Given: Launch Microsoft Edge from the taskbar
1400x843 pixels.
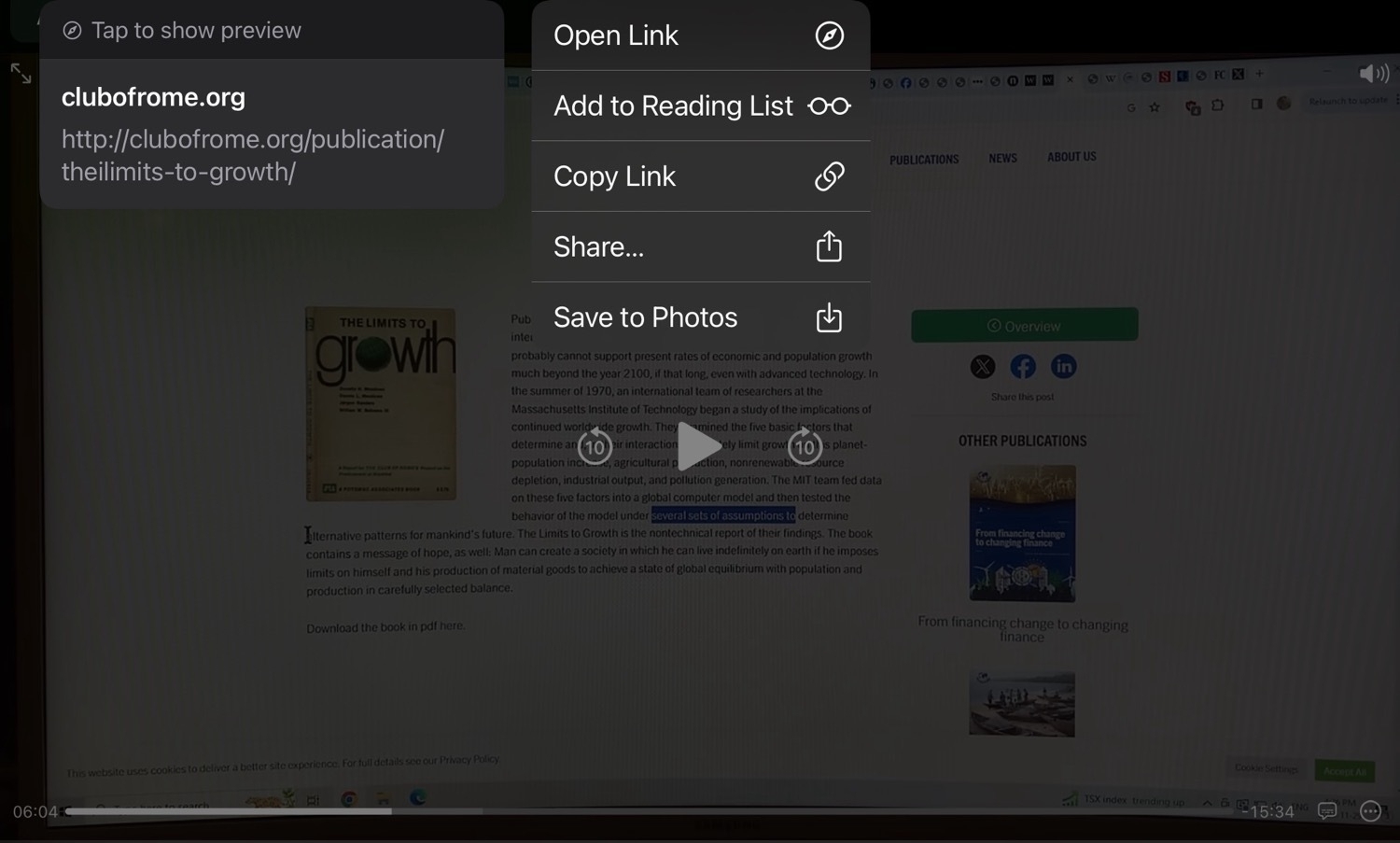Looking at the screenshot, I should click(x=416, y=799).
